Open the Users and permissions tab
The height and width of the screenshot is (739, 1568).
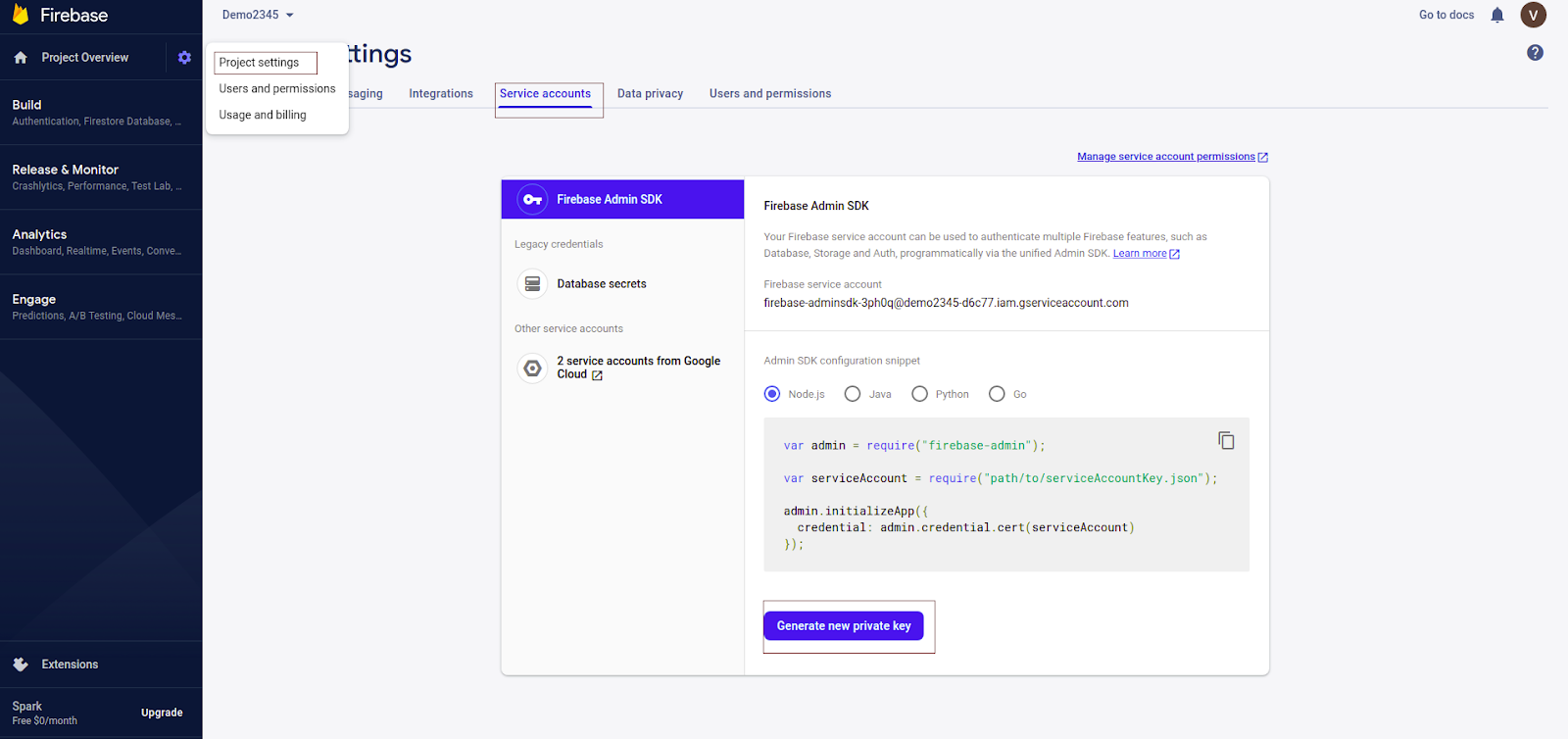click(770, 94)
